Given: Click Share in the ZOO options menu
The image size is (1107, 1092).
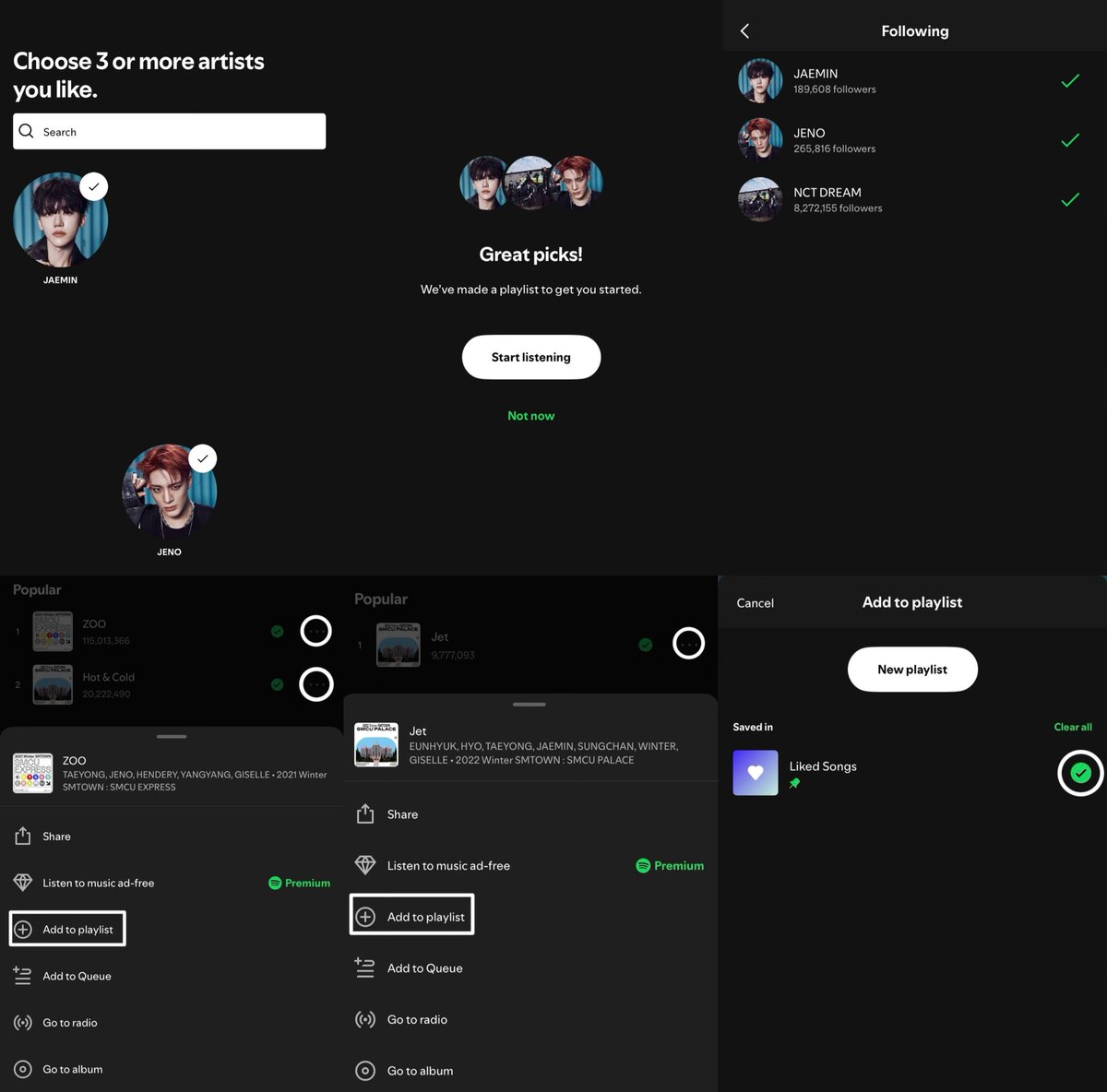Looking at the screenshot, I should 56,837.
